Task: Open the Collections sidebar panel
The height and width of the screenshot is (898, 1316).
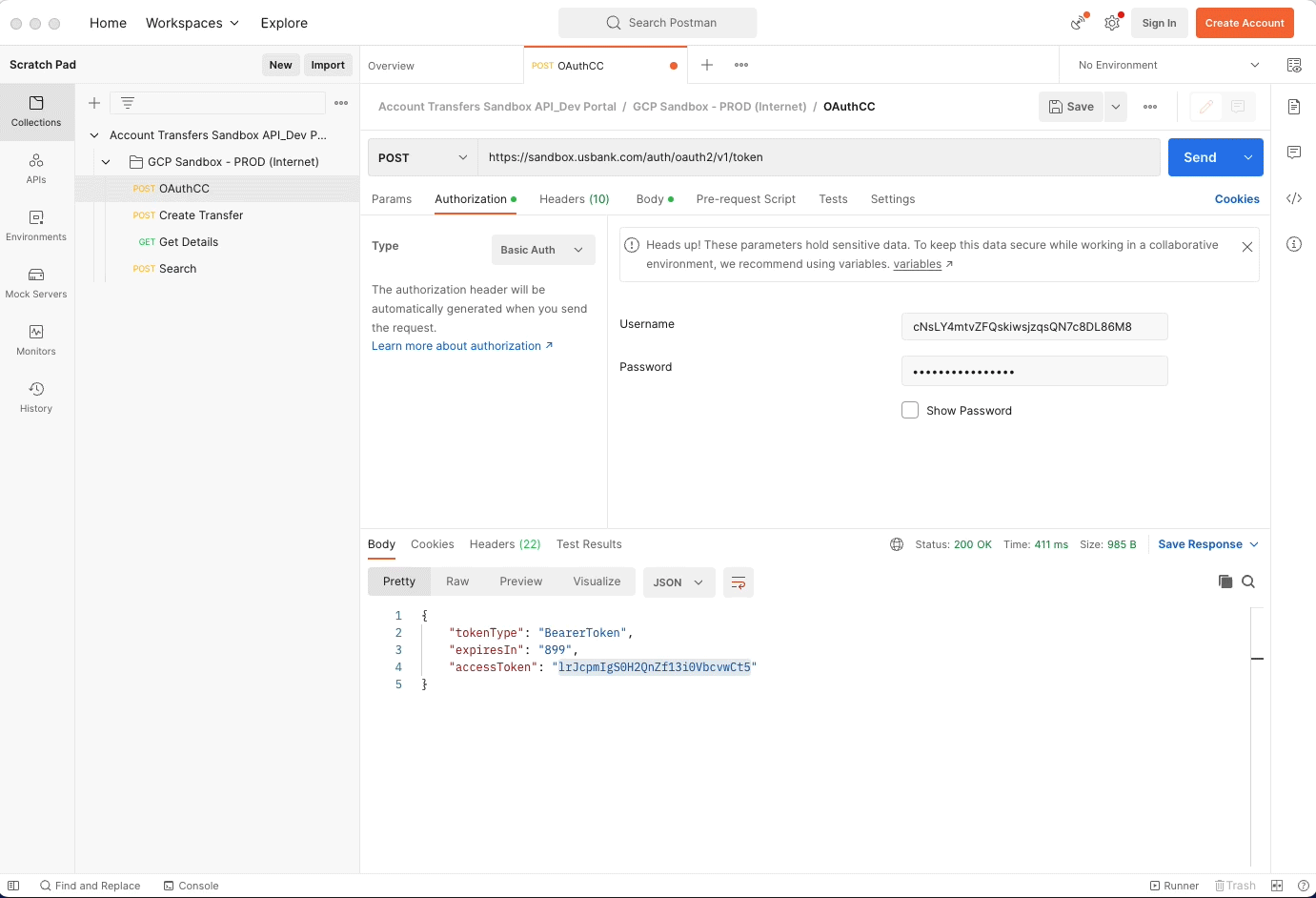Action: click(x=36, y=112)
